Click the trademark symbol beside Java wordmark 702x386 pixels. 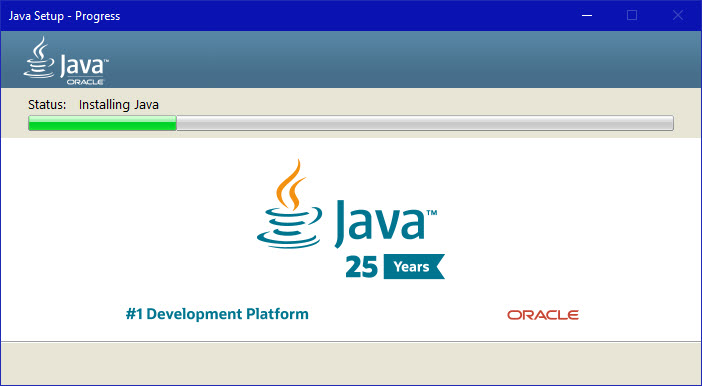click(x=432, y=212)
